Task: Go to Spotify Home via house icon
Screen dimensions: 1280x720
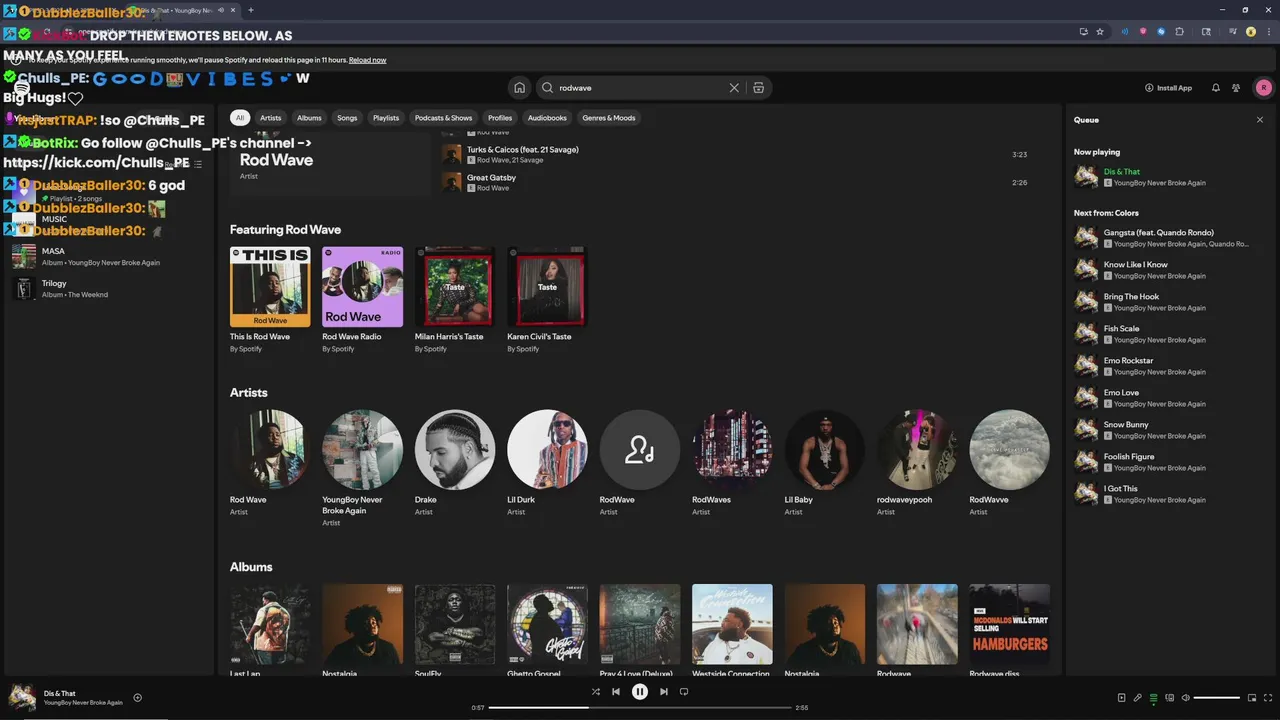Action: pyautogui.click(x=519, y=88)
